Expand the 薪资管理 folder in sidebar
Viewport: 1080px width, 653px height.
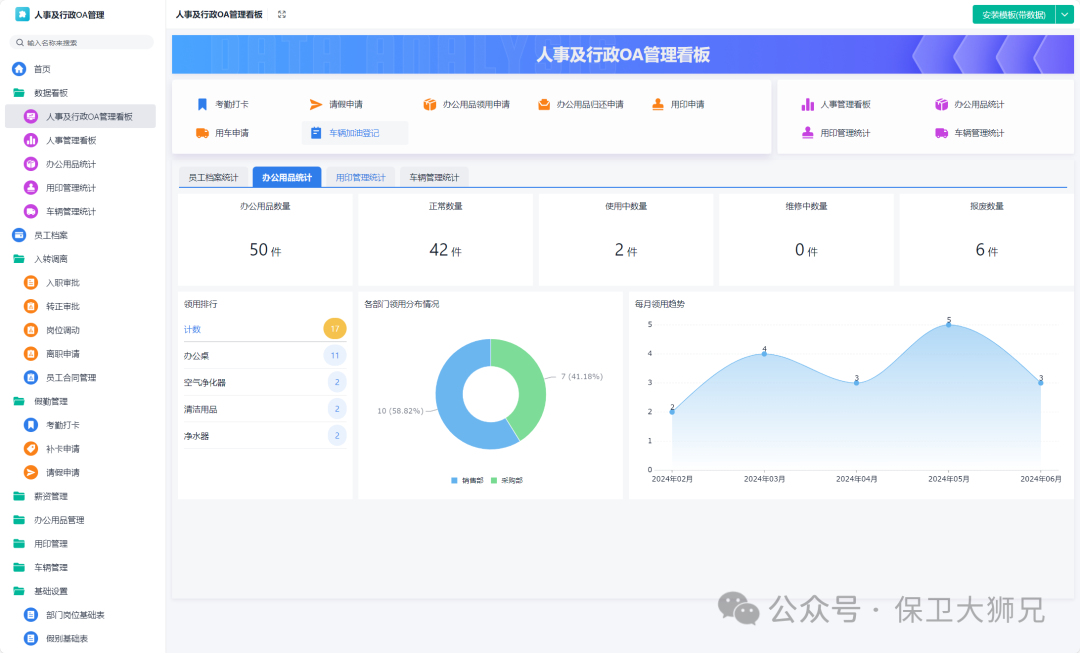tap(19, 496)
